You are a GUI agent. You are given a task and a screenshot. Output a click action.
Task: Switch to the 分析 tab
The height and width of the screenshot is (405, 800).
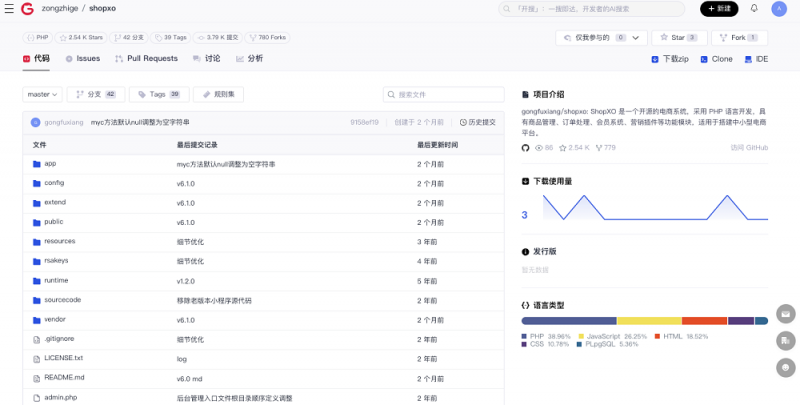(x=249, y=59)
